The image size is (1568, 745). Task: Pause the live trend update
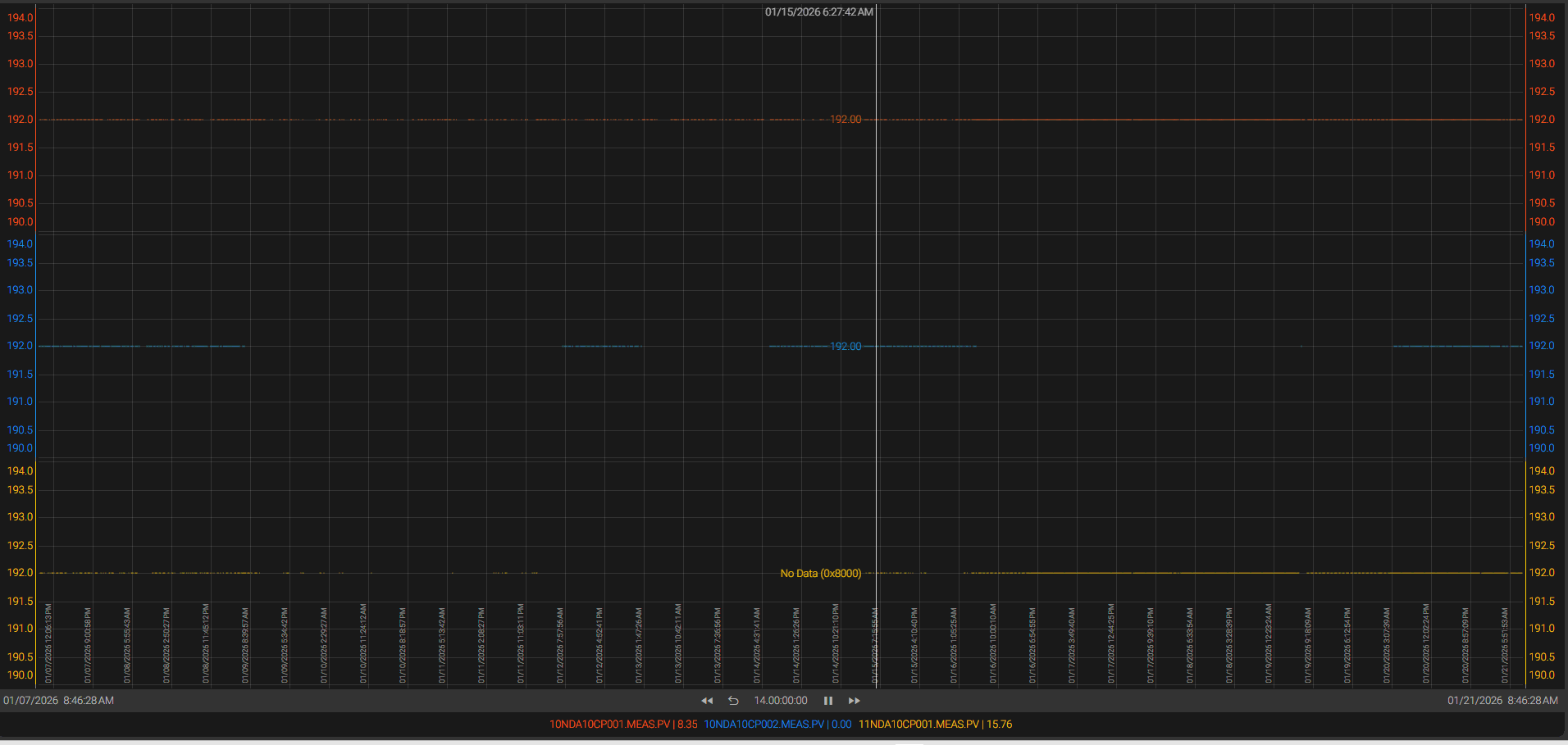point(828,701)
